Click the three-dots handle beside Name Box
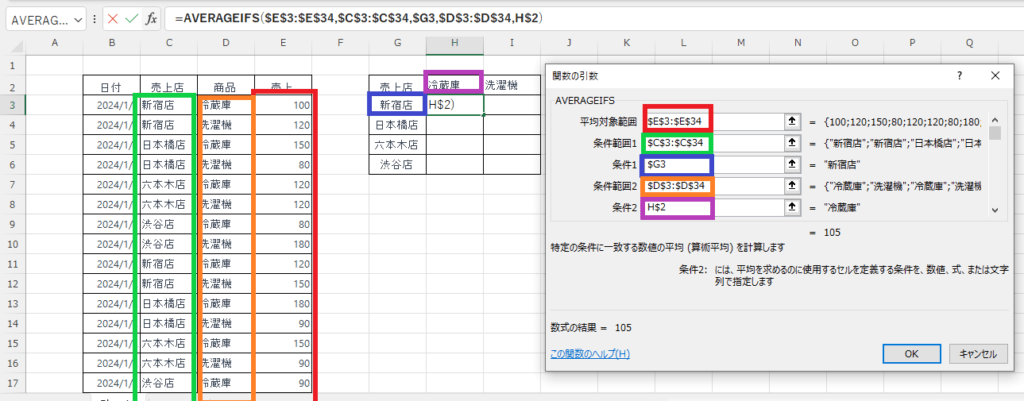The height and width of the screenshot is (401, 1024). [96, 20]
